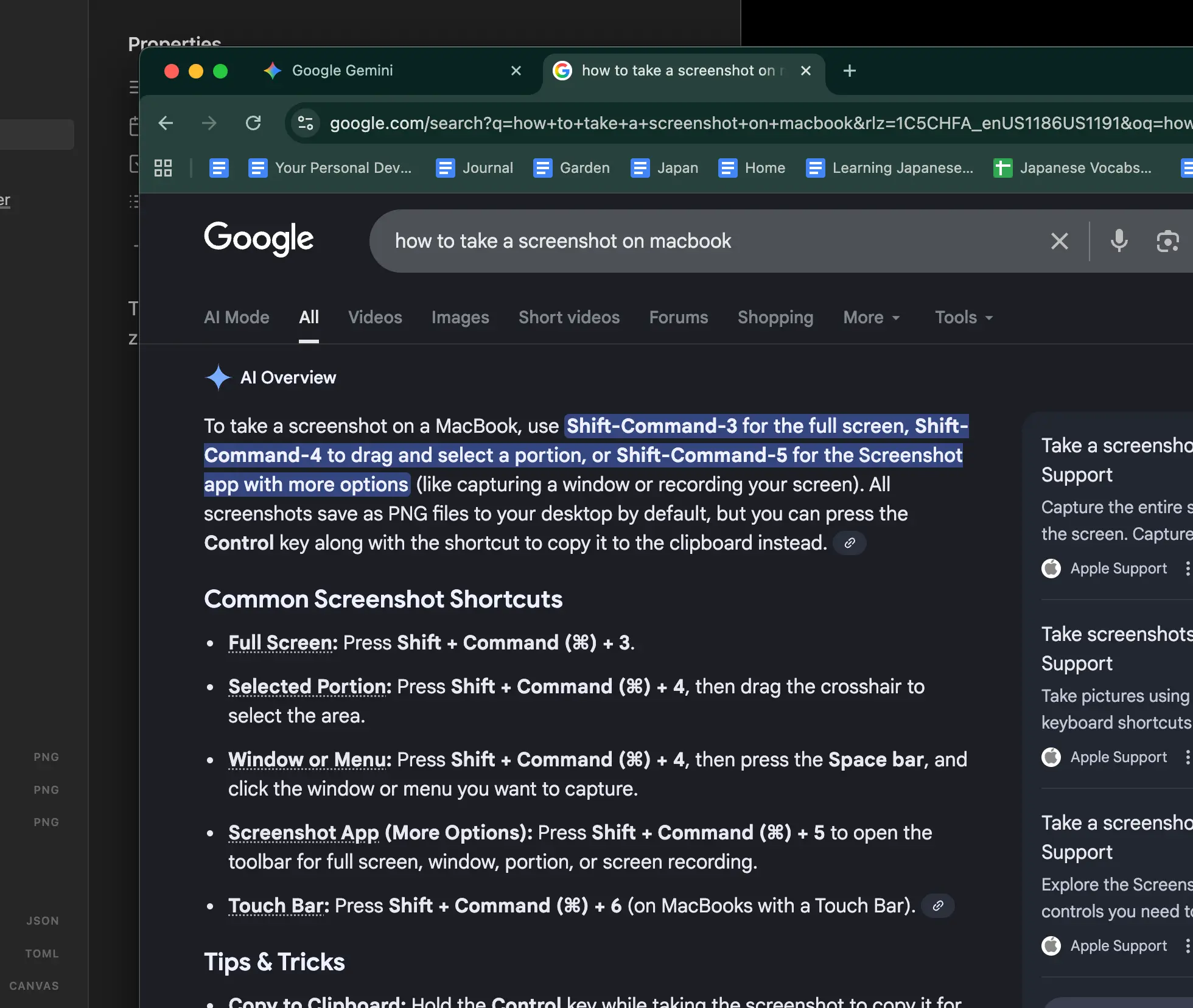Open the site information icon in address bar
Image resolution: width=1193 pixels, height=1008 pixels.
click(x=305, y=124)
